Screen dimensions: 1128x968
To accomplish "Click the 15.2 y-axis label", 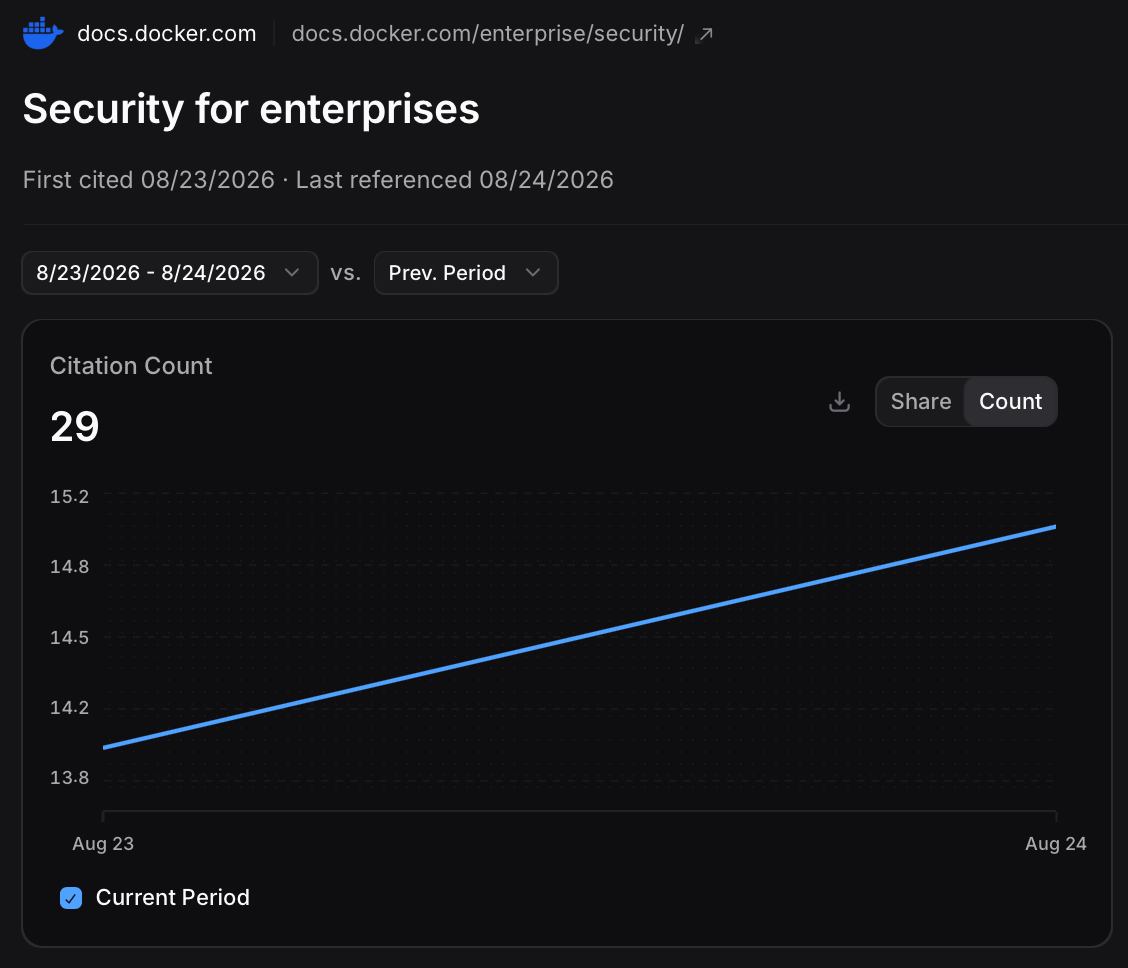I will (70, 496).
